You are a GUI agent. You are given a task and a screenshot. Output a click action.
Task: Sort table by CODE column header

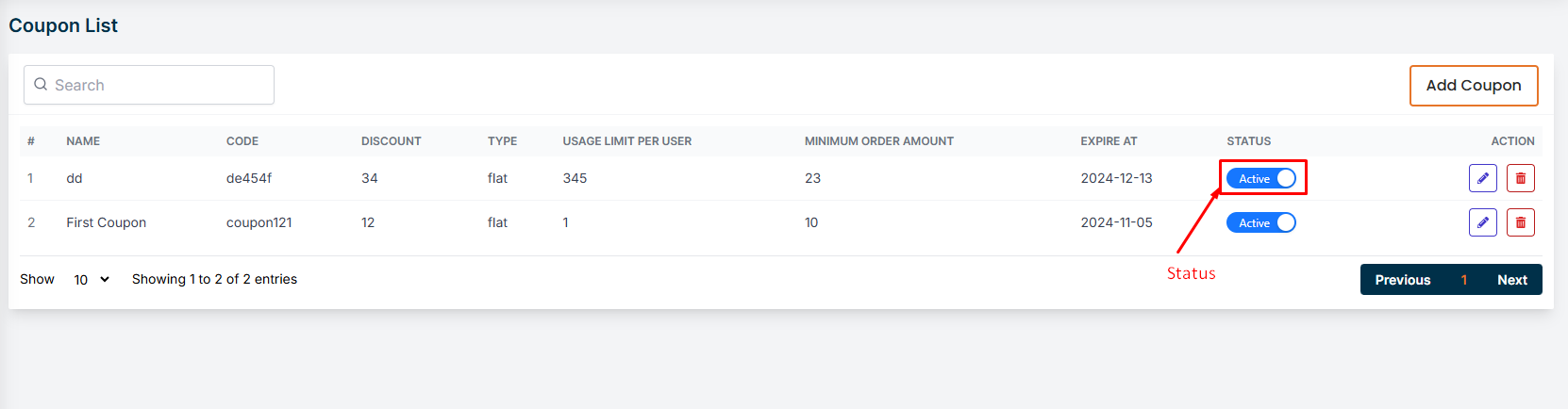tap(242, 141)
